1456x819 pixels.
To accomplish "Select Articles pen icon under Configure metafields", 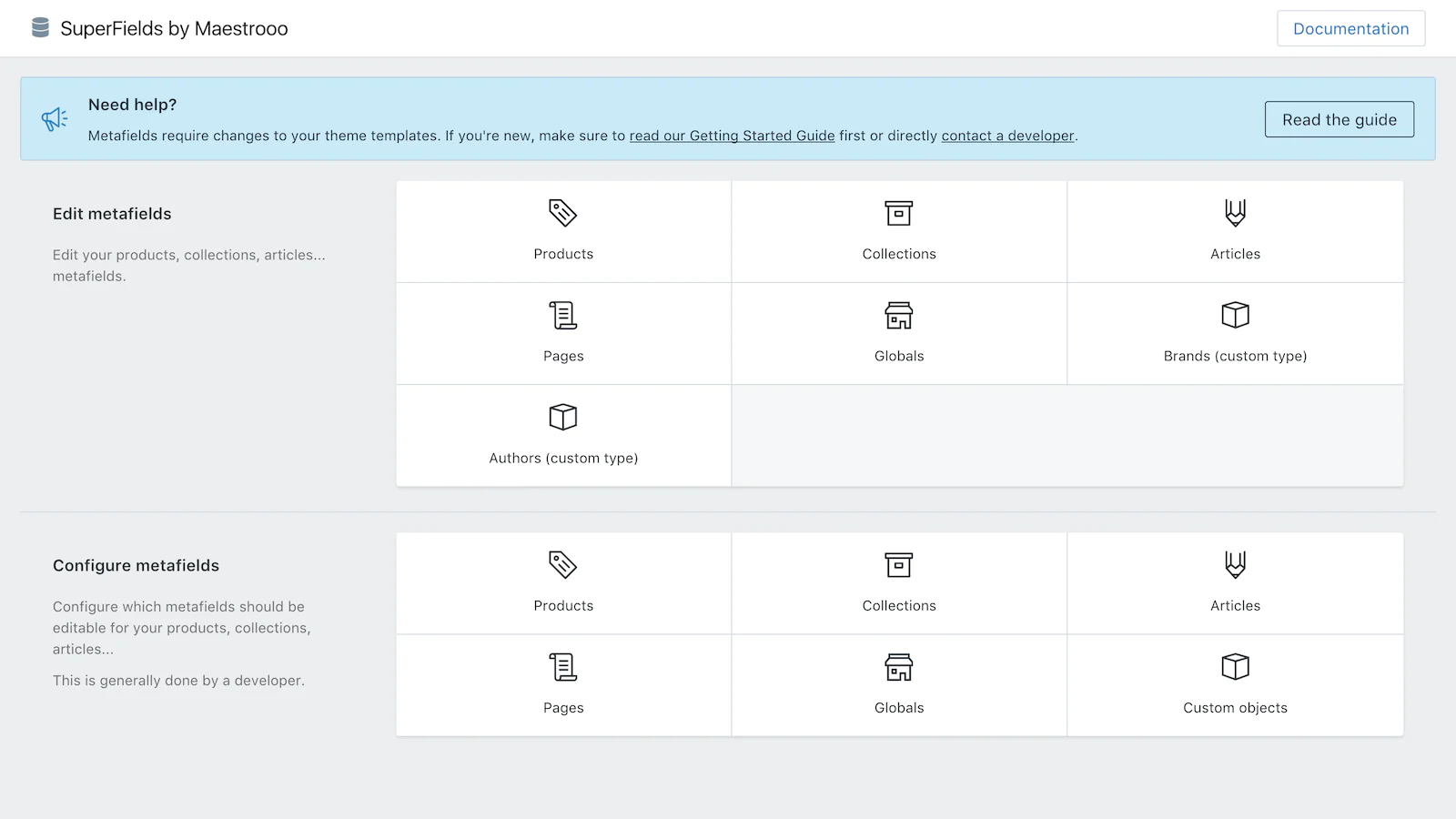I will (x=1235, y=565).
